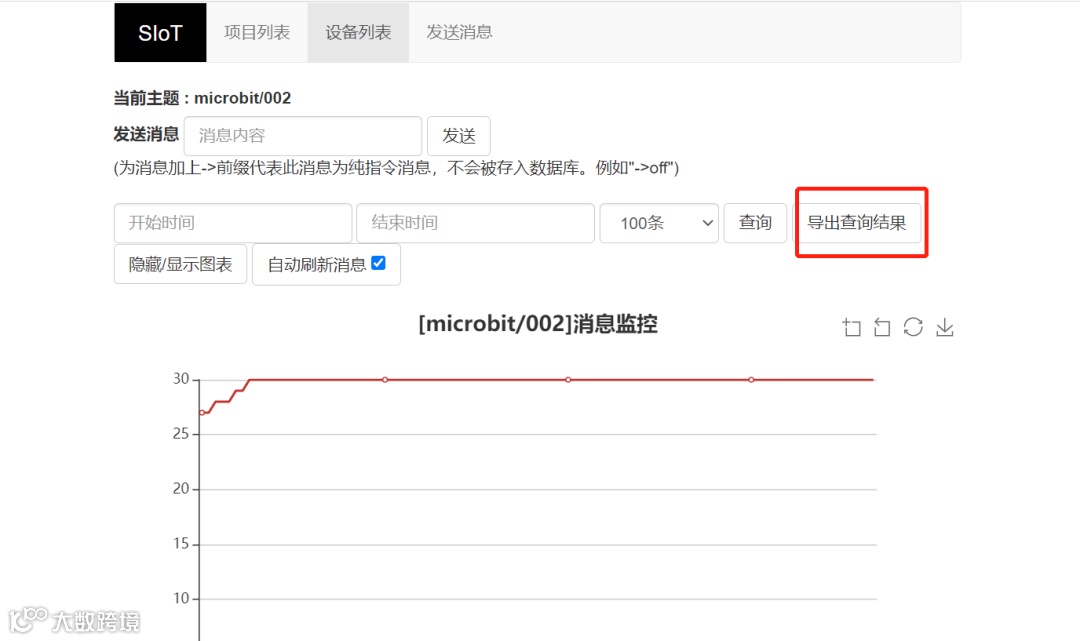
Task: Open the SIoT home brand link
Action: [160, 32]
